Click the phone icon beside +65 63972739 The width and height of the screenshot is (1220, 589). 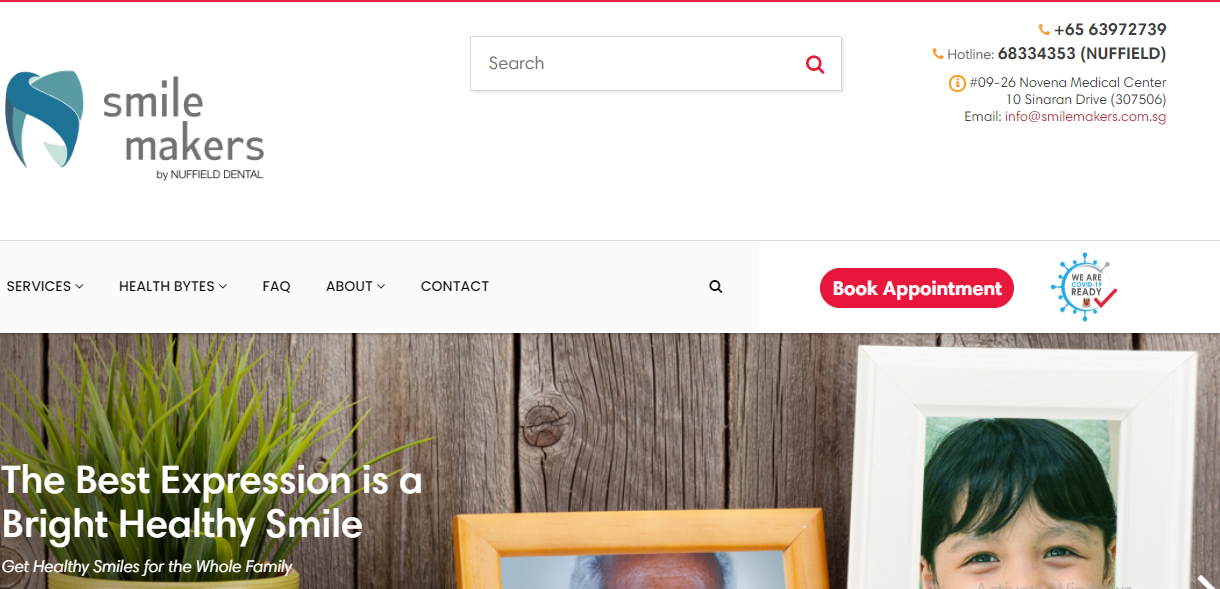(x=1044, y=30)
